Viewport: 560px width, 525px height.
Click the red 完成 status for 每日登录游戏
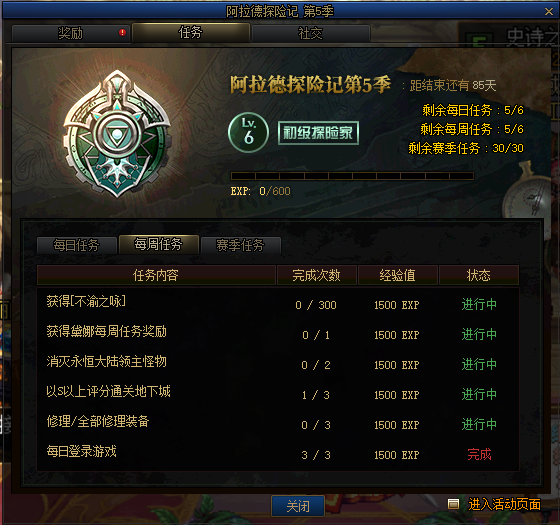pos(479,454)
